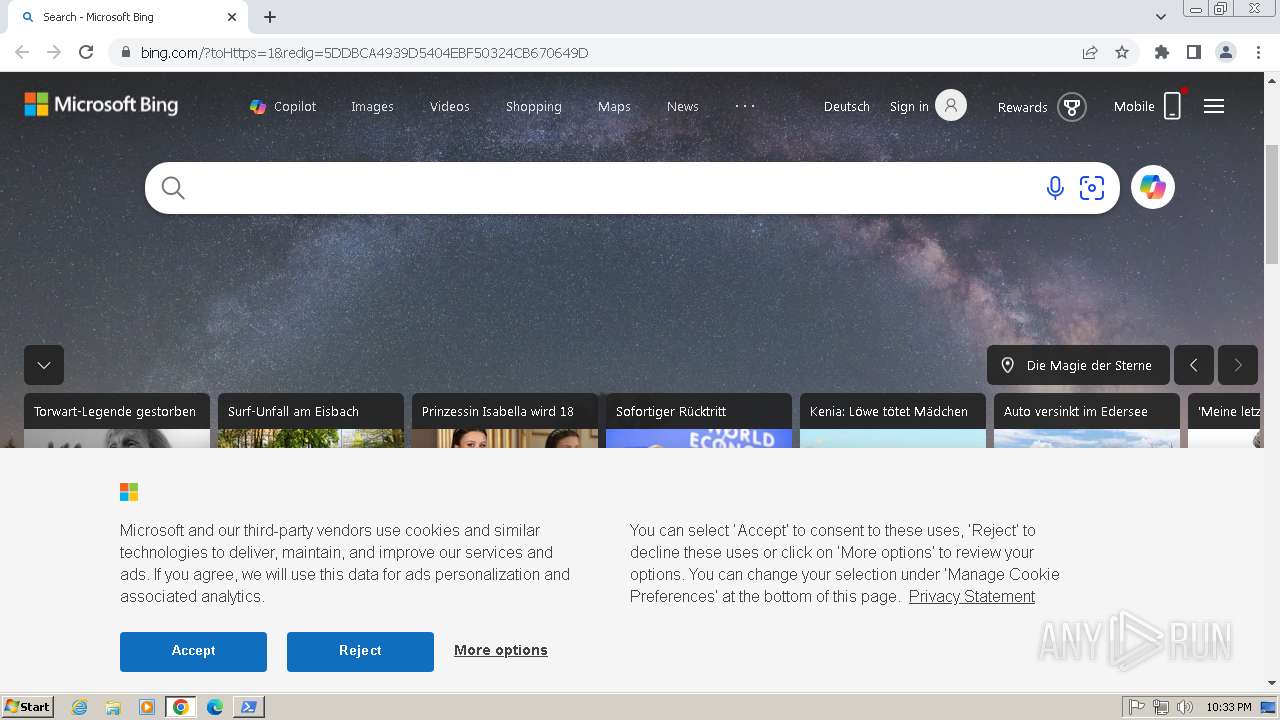
Task: Click the Sign in link
Action: pyautogui.click(x=909, y=106)
